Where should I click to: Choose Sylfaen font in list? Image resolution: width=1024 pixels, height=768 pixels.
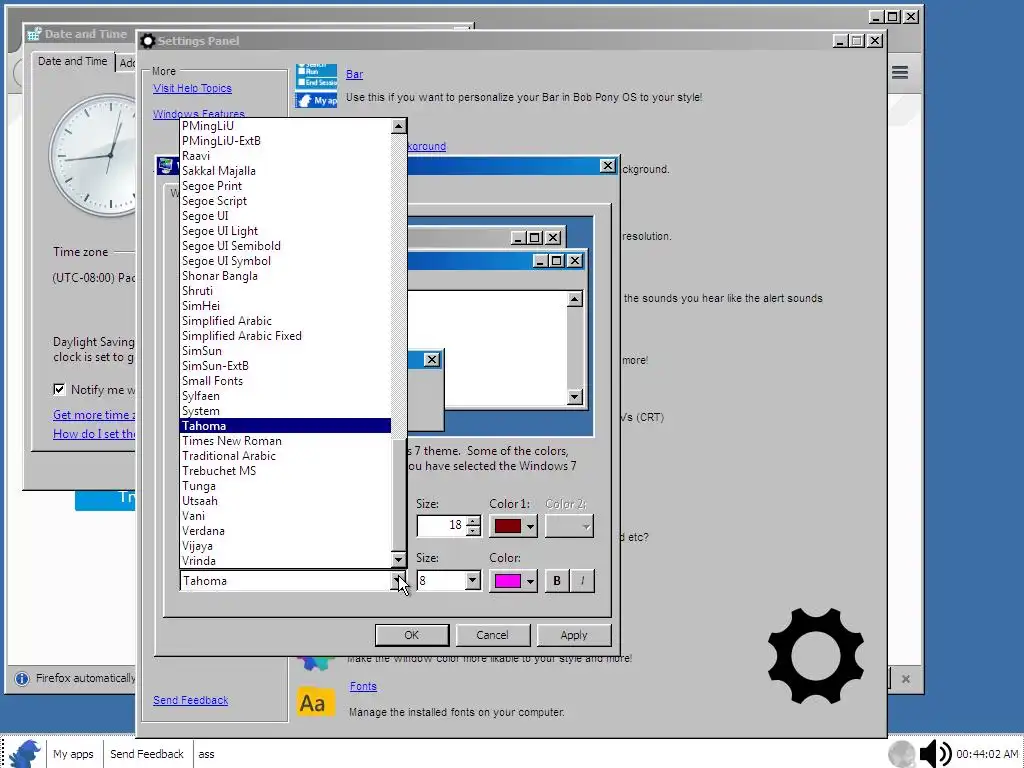coord(285,396)
